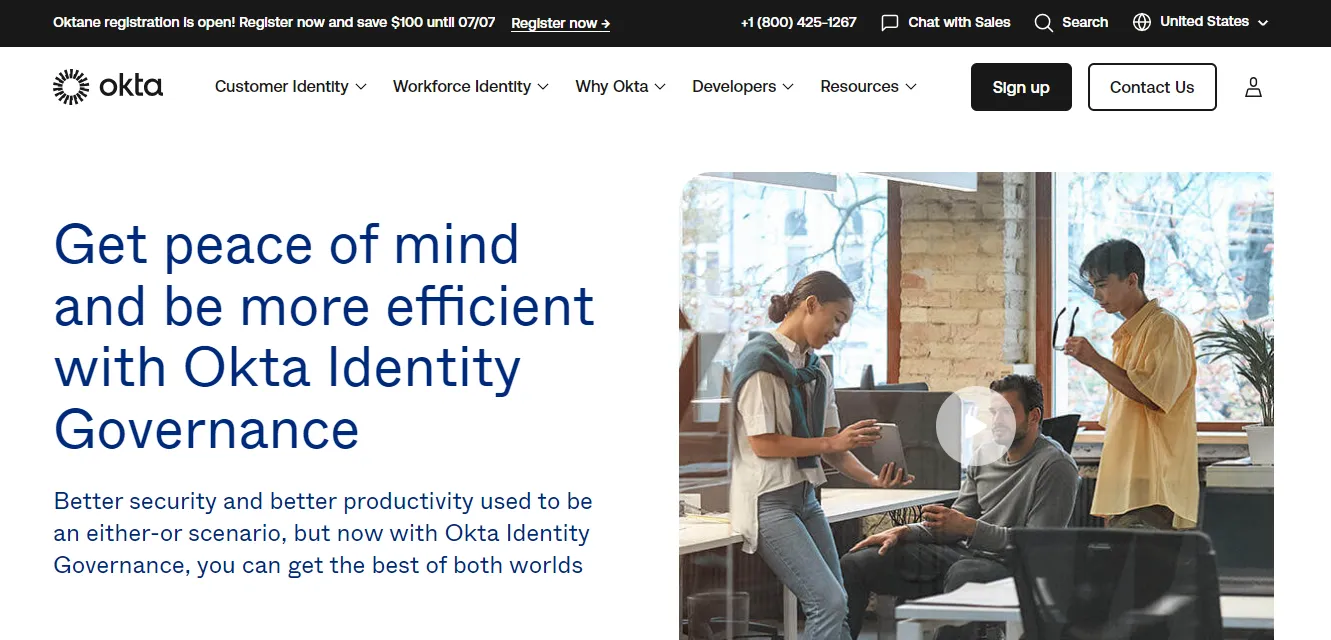Expand the Resources menu chevron
Screen dimensions: 1331x640
911,87
